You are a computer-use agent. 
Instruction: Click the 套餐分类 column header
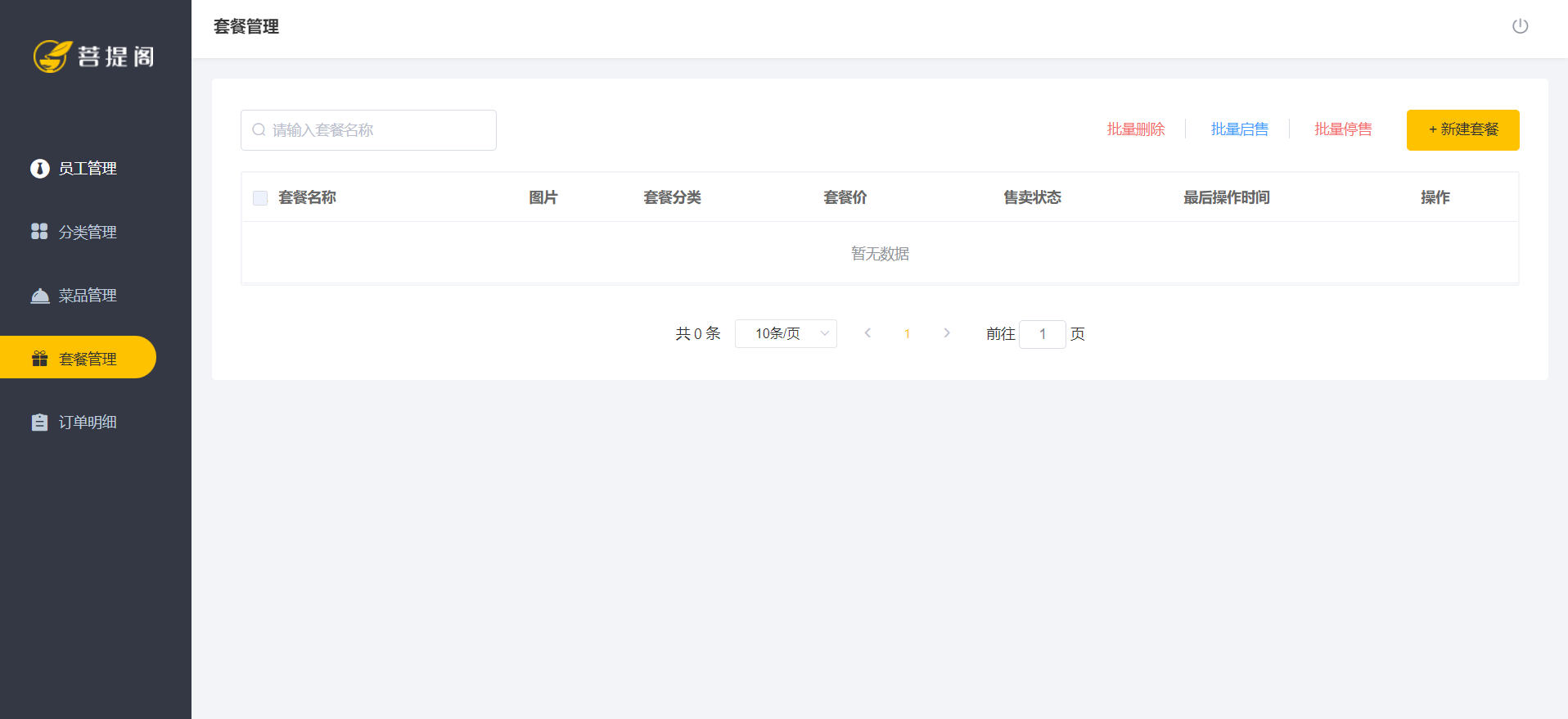[x=672, y=197]
